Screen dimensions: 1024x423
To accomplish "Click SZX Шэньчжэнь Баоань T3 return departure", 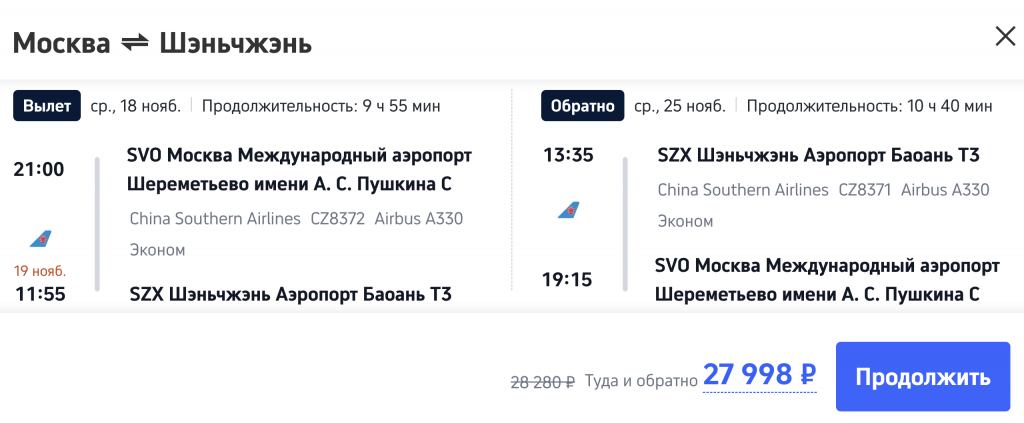I will (x=819, y=155).
